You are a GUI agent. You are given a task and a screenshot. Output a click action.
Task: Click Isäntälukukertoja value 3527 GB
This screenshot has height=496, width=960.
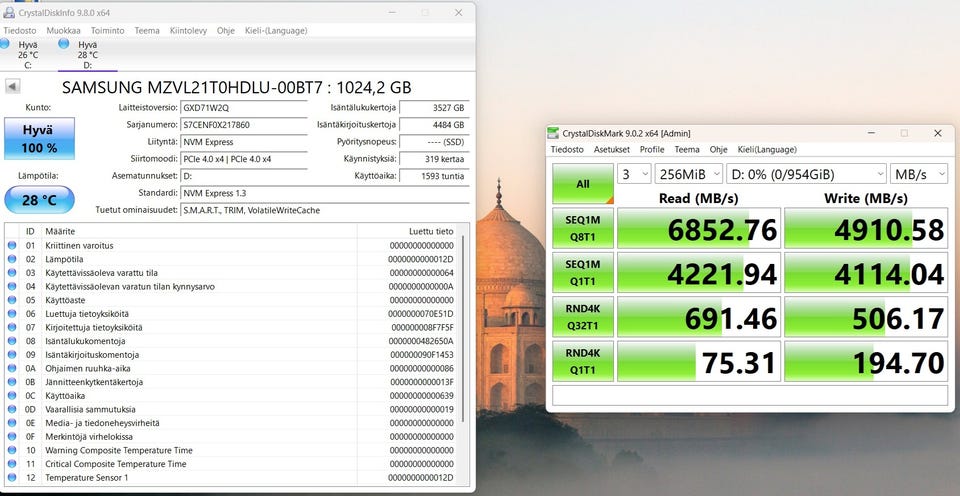(434, 107)
